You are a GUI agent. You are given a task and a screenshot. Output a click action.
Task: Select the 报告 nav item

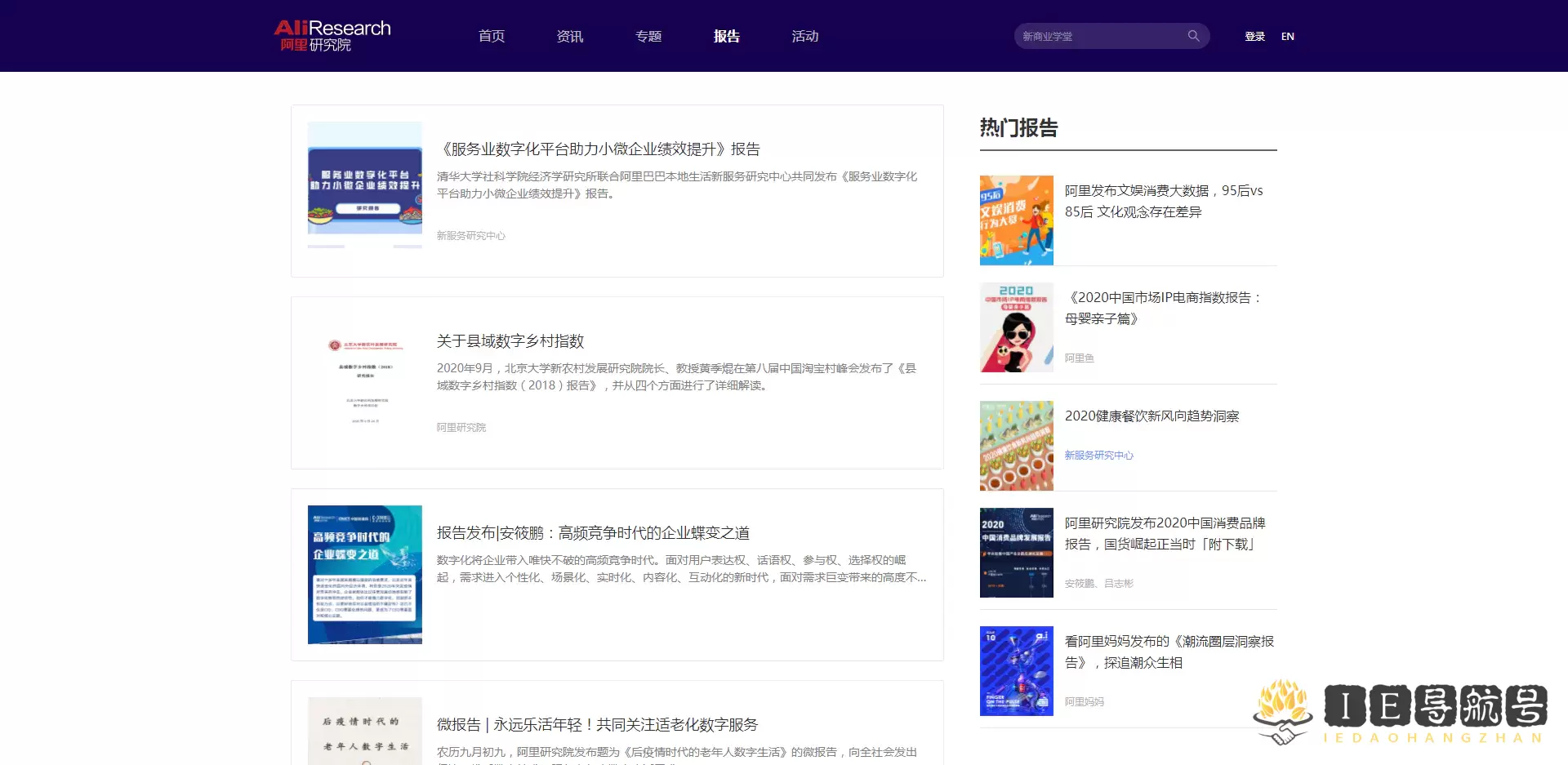pyautogui.click(x=727, y=36)
